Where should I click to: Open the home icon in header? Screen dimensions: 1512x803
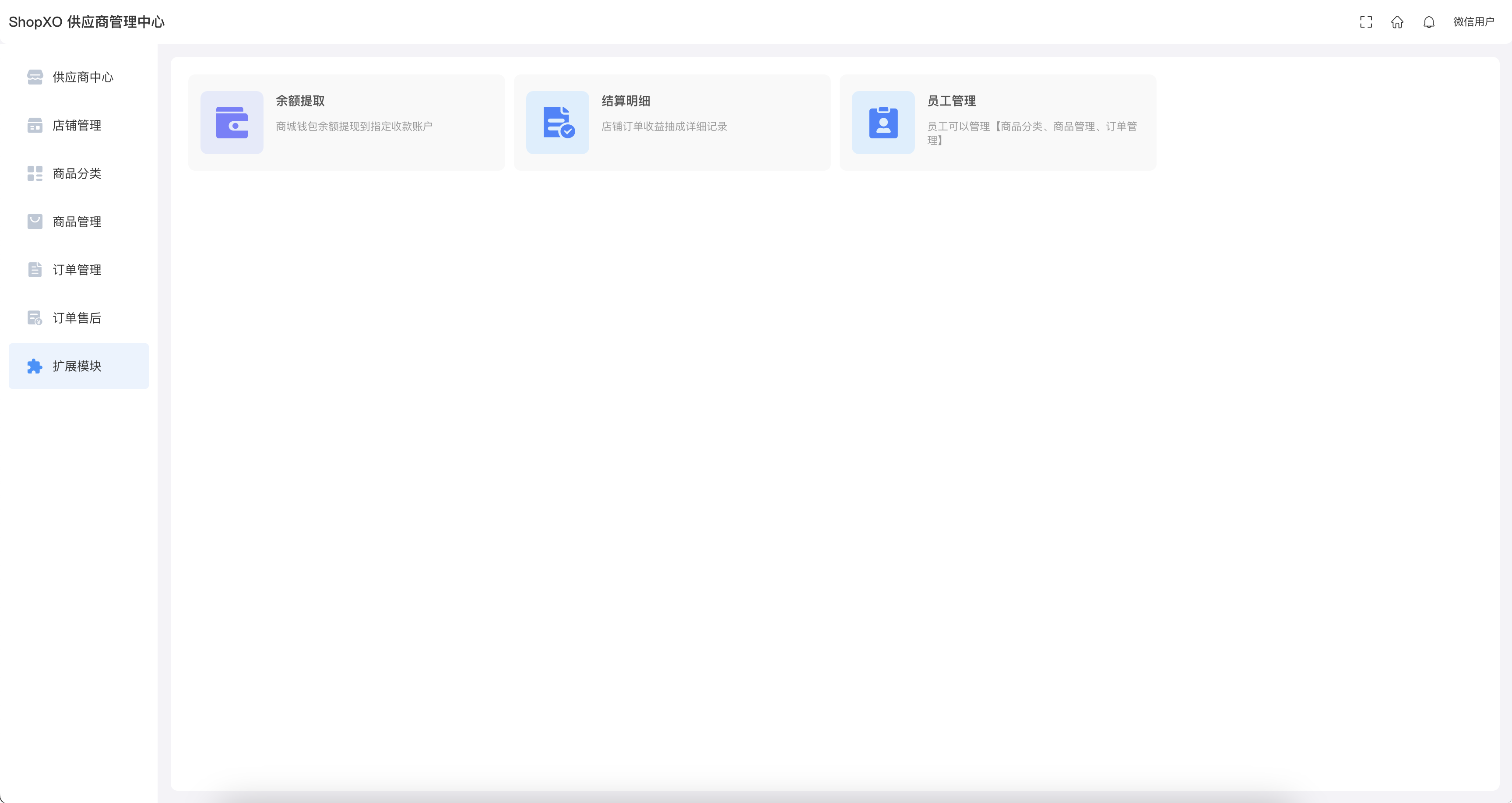pos(1397,22)
